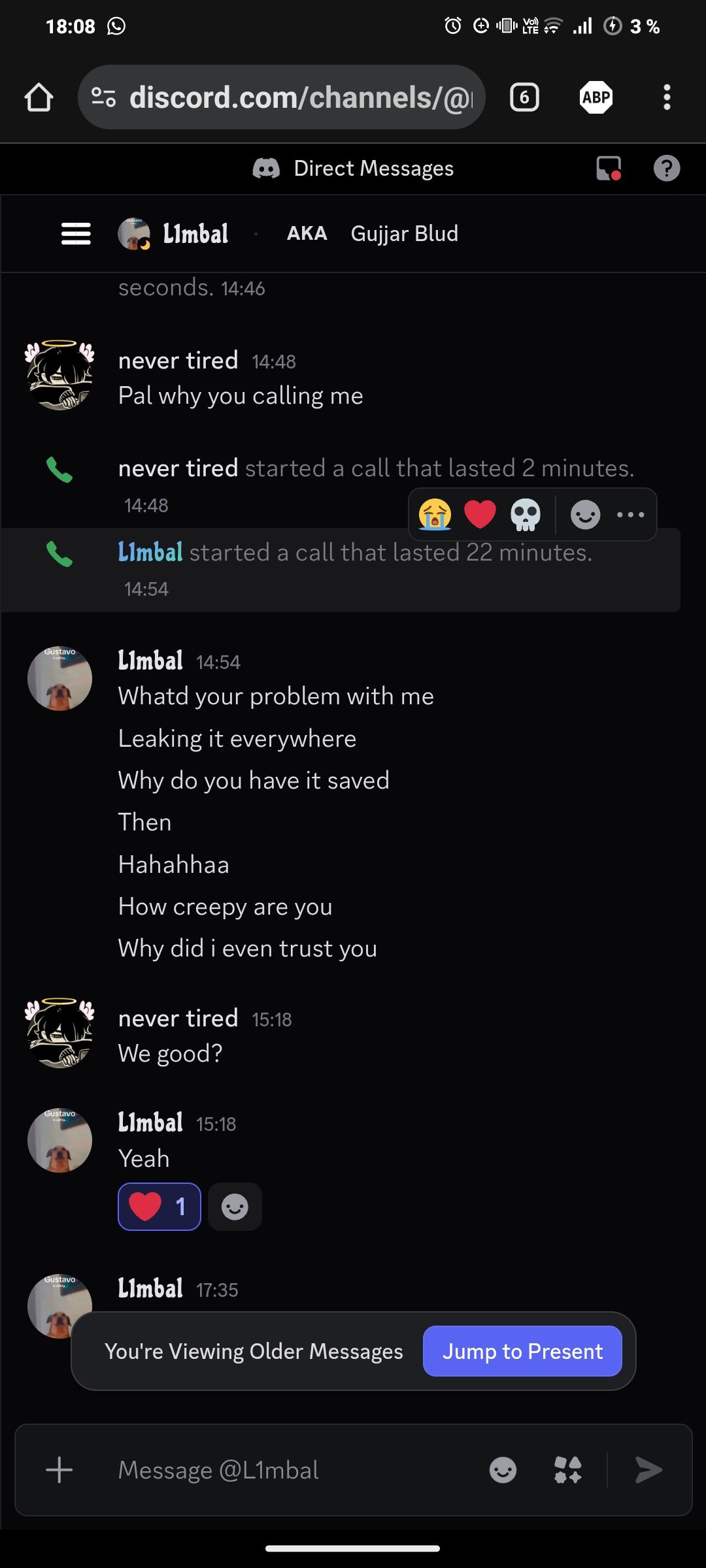The image size is (706, 1568).
Task: Open Discord help via question mark icon
Action: pos(667,169)
